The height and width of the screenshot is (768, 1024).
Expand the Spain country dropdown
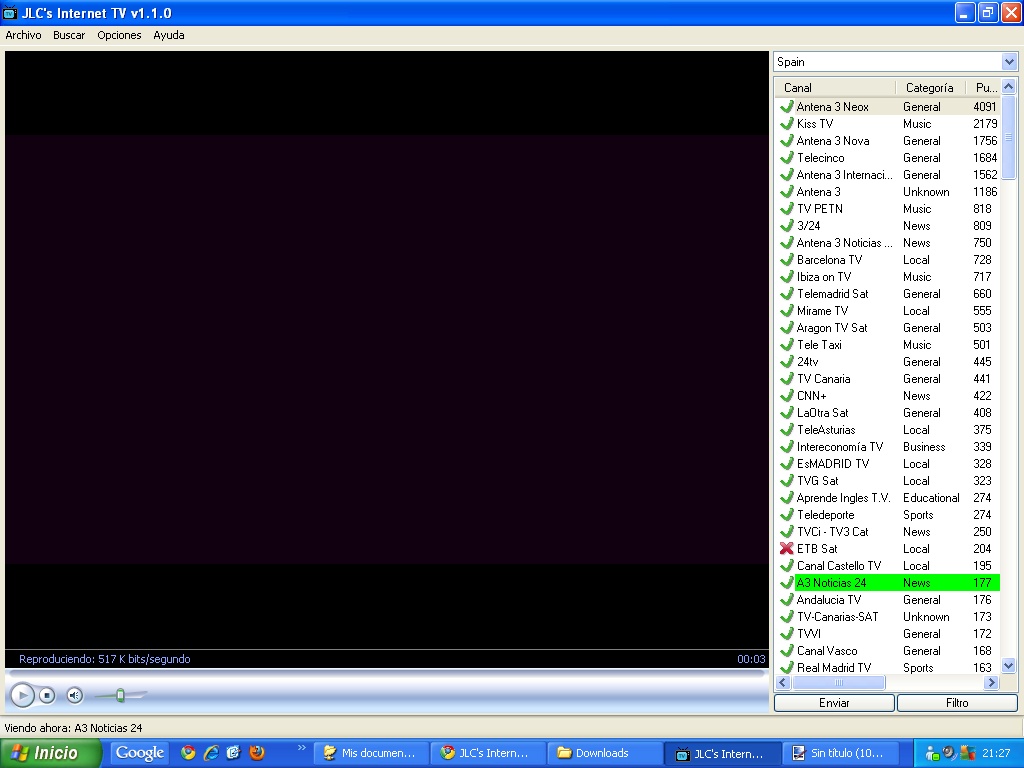(1009, 62)
